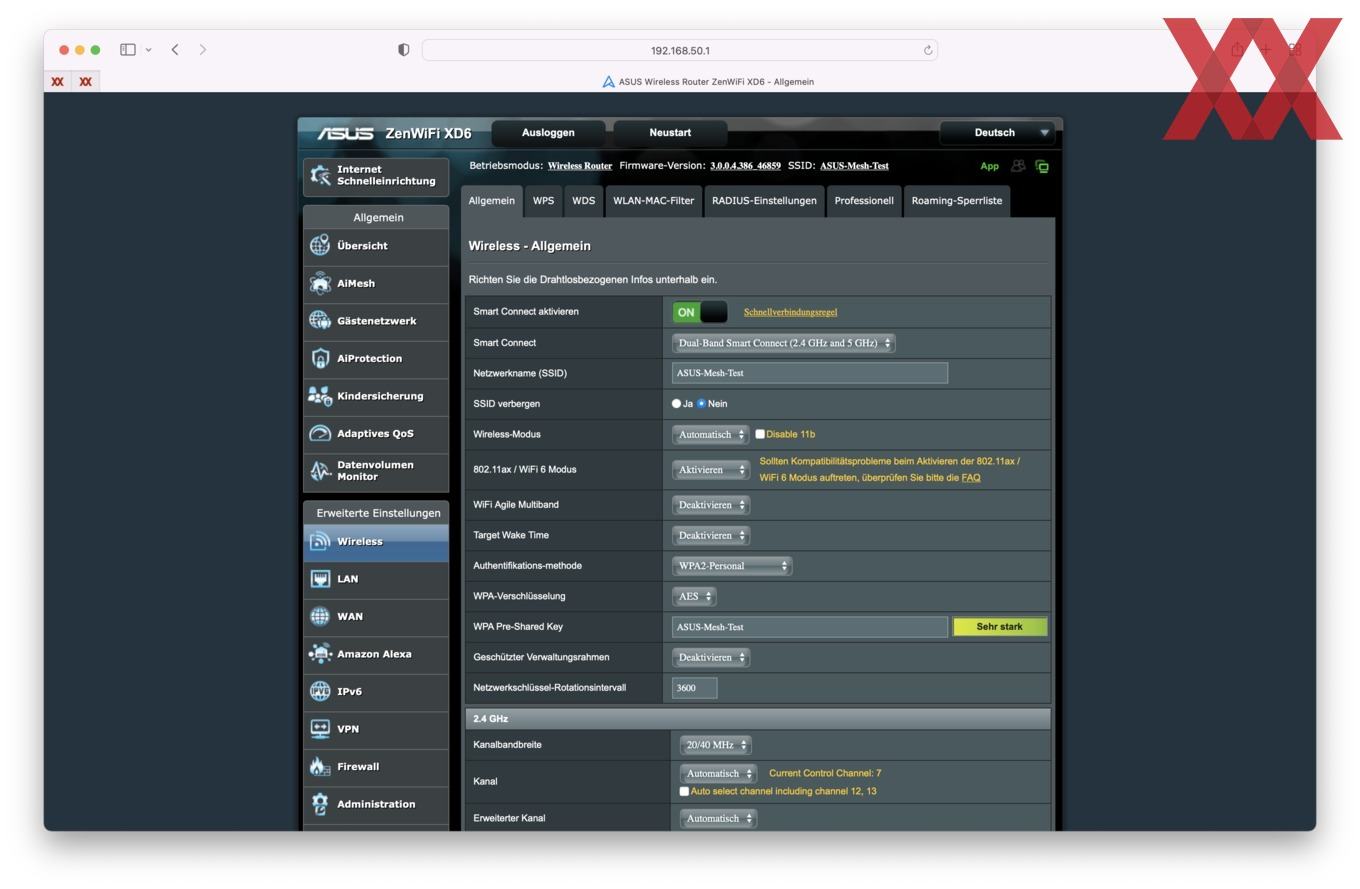
Task: Click the Wireless signal icon
Action: point(320,541)
